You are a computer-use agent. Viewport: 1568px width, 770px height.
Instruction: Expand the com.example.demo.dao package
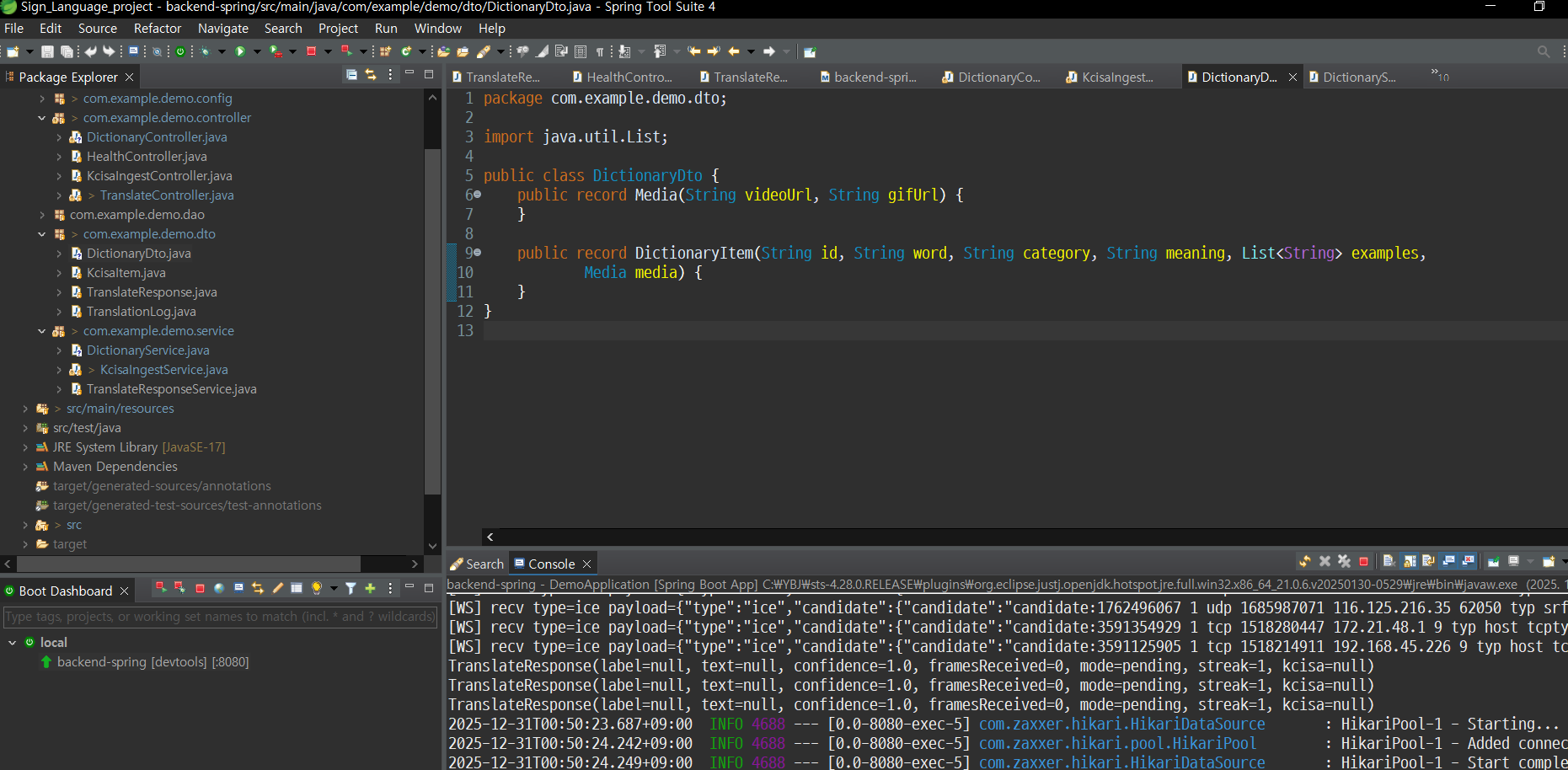pos(41,215)
